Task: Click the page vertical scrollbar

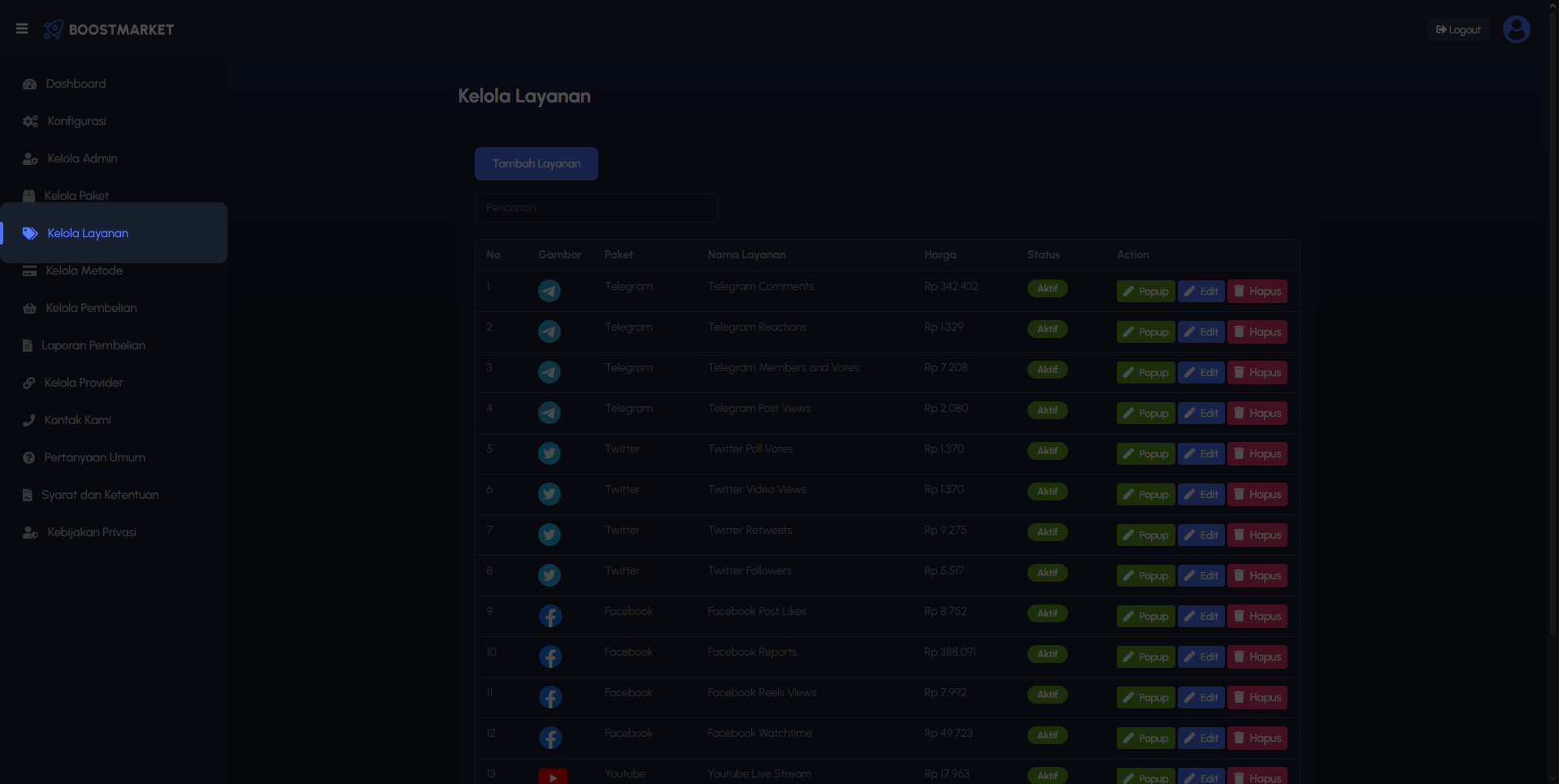Action: [1553, 325]
